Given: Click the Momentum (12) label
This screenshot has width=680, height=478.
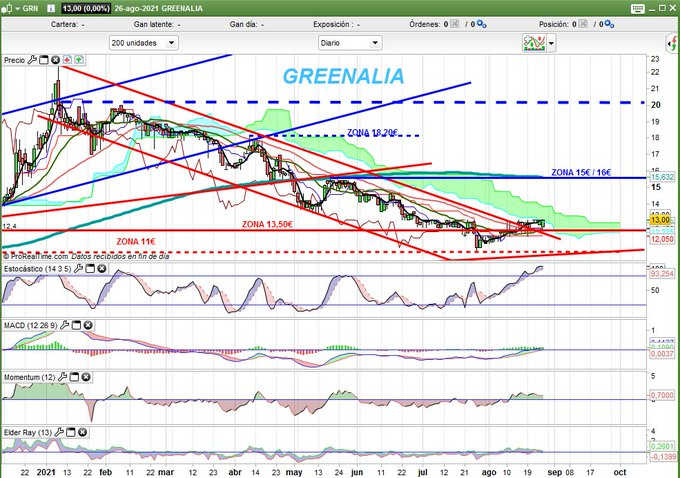Looking at the screenshot, I should pos(29,377).
